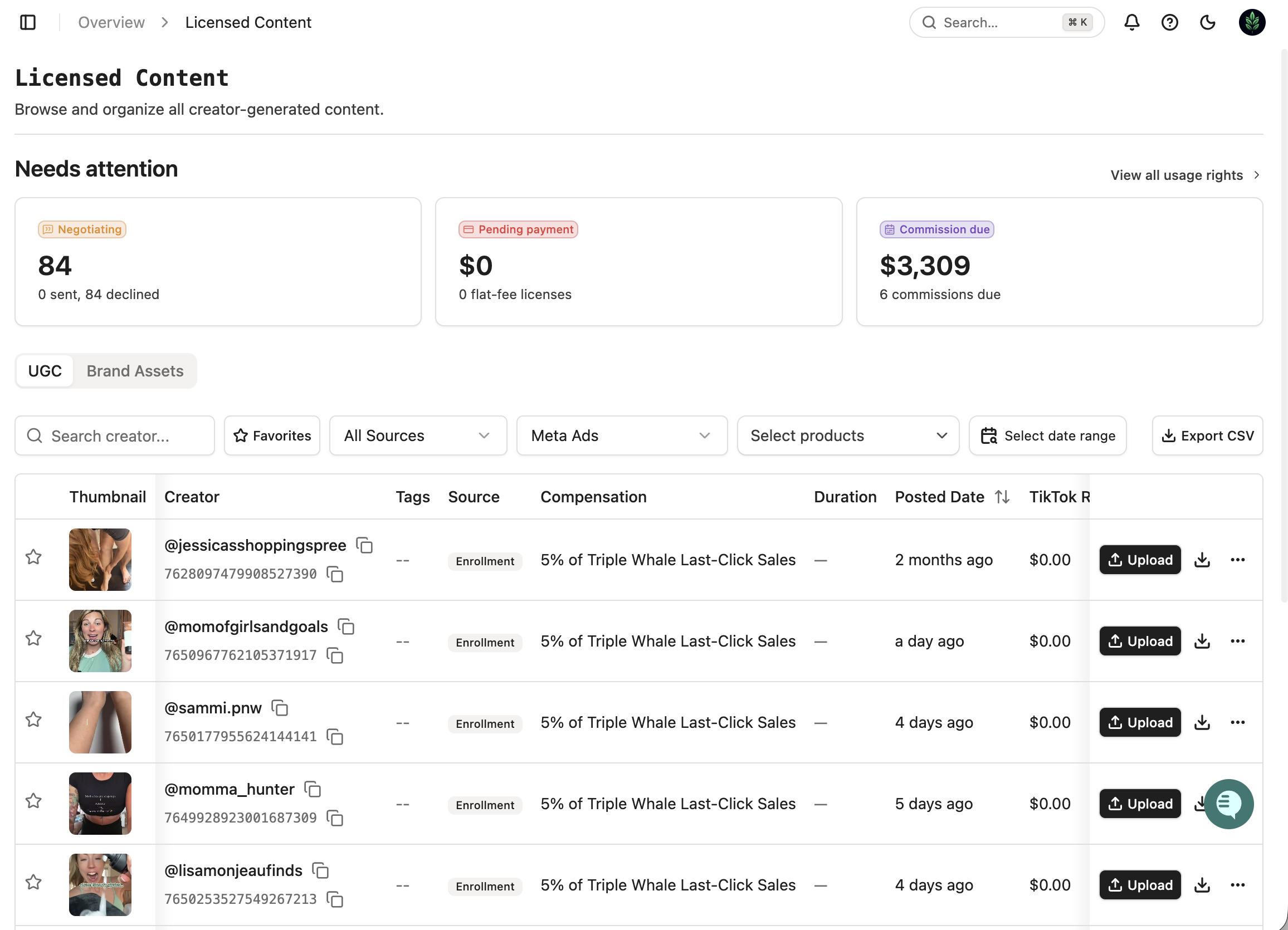Viewport: 1288px width, 930px height.
Task: Favorite the @momma_hunter content star
Action: 33,801
